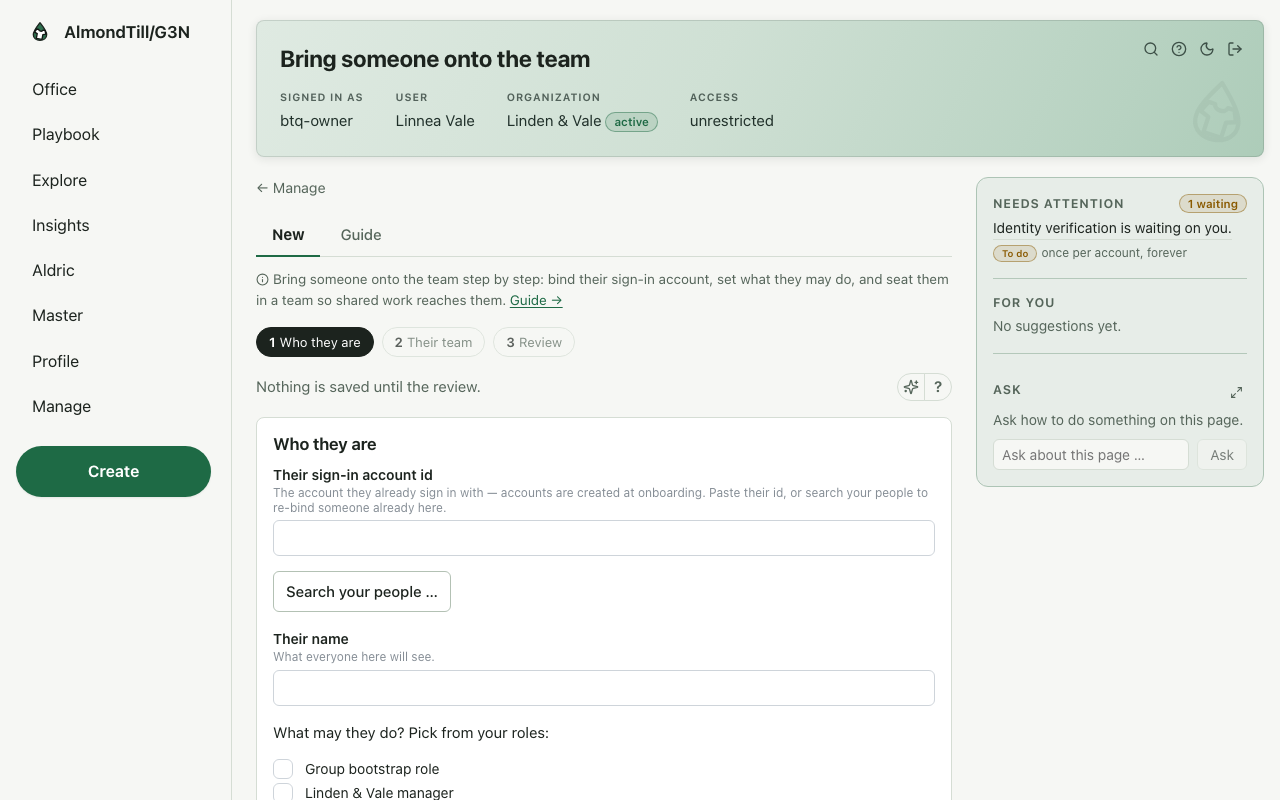Click the active organization status badge
This screenshot has width=1280, height=800.
[x=632, y=122]
